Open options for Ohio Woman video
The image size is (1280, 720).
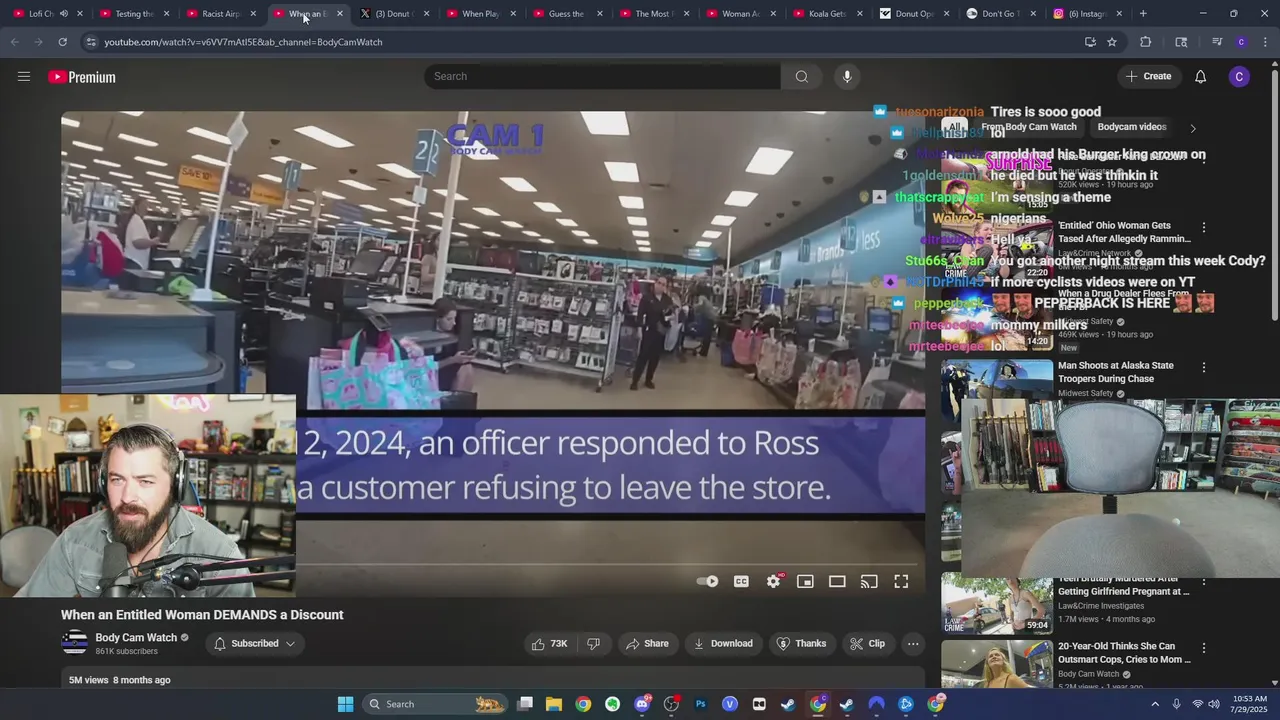click(x=1204, y=228)
